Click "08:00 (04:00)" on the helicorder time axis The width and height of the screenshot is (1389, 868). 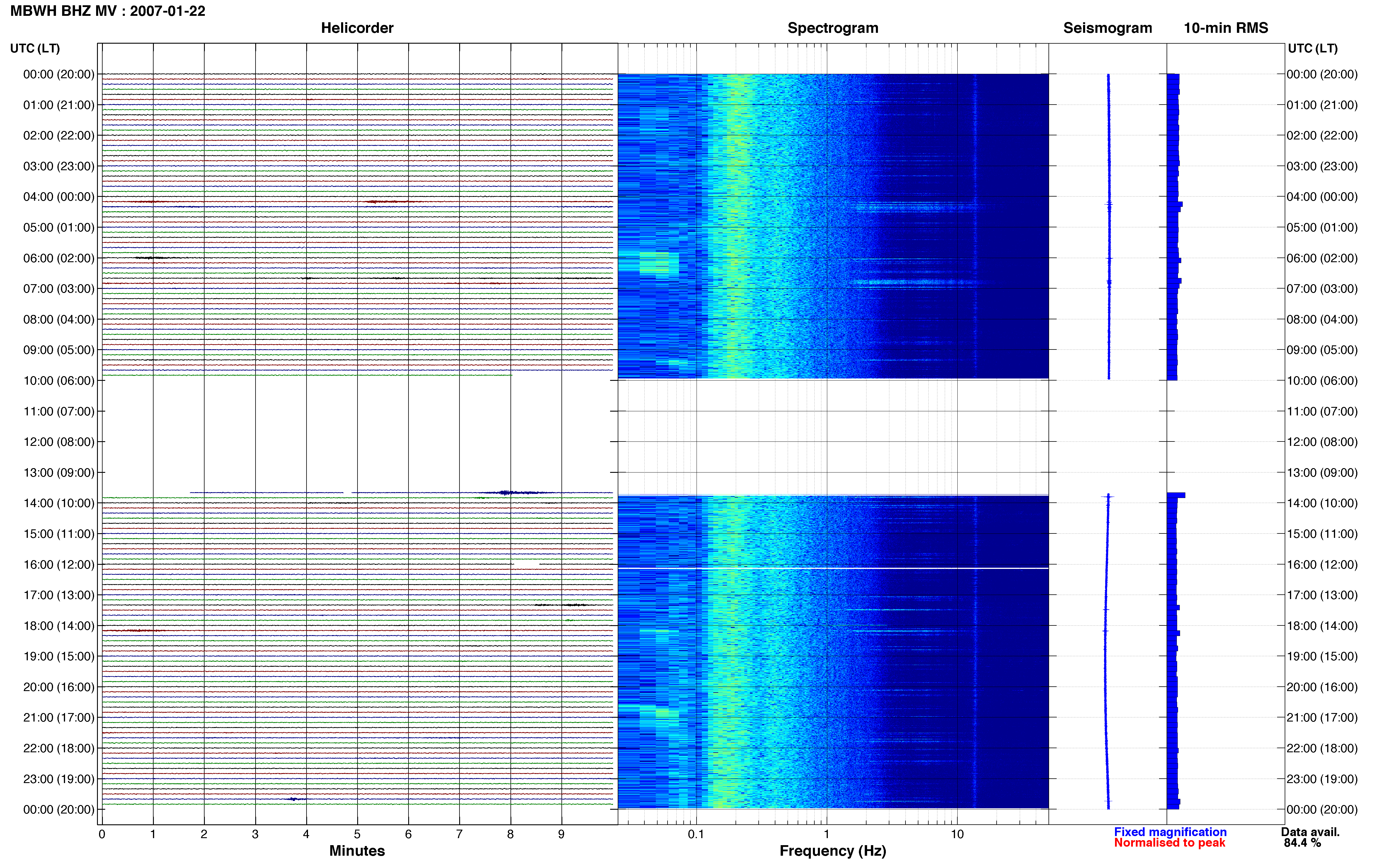(59, 319)
